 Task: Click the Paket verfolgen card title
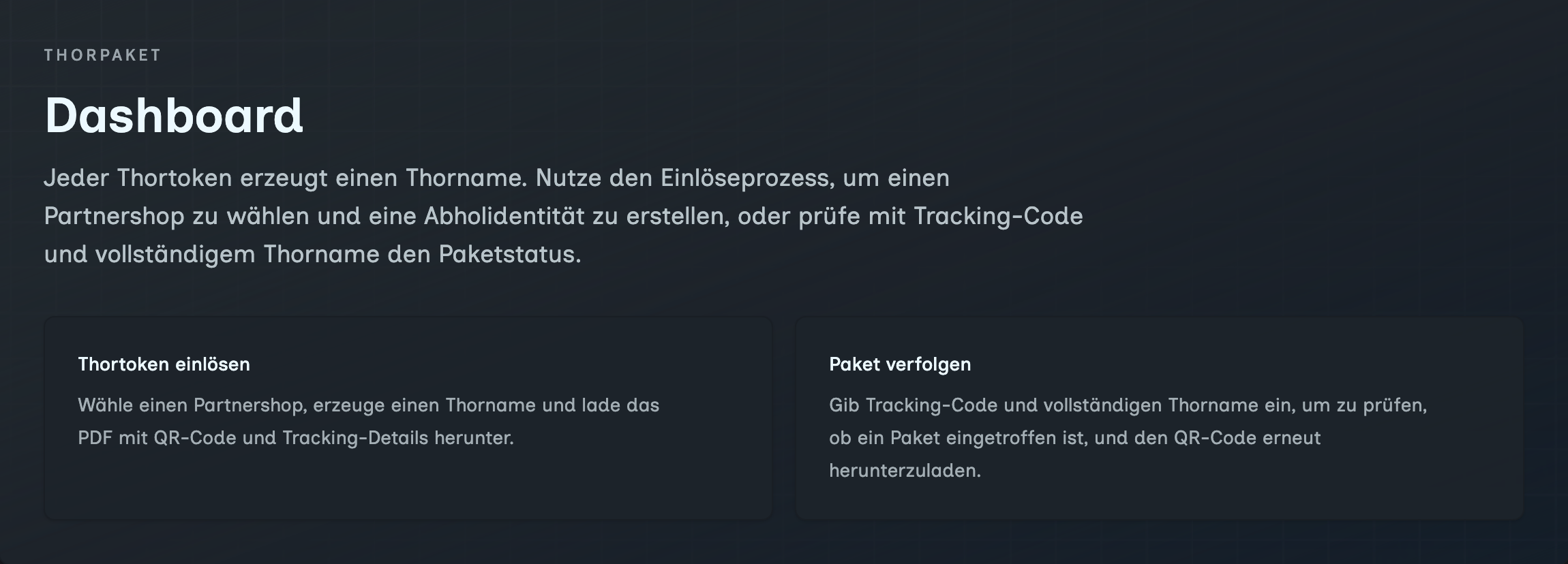[900, 364]
